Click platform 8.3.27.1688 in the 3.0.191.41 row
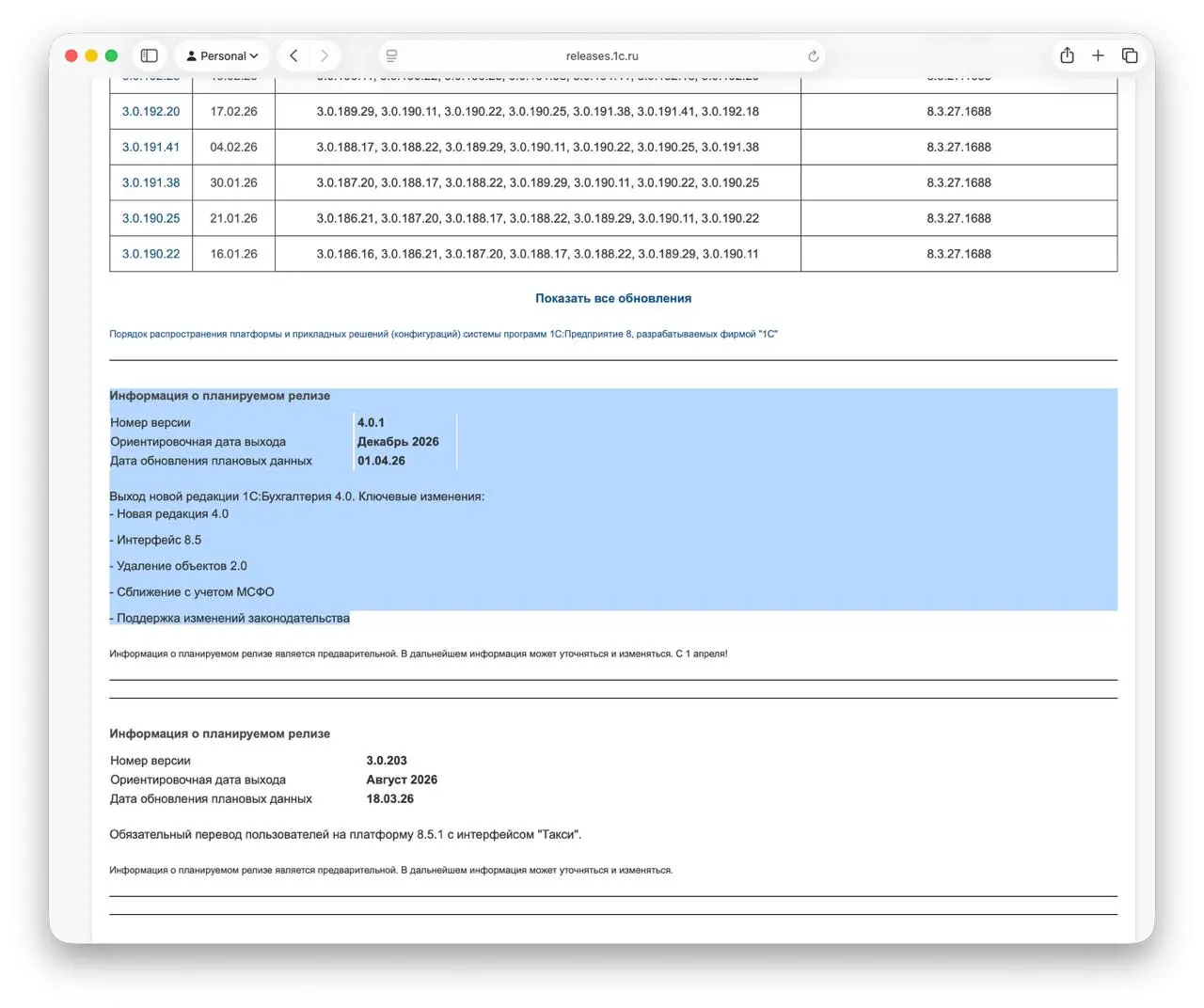This screenshot has height=1008, width=1204. coord(958,147)
